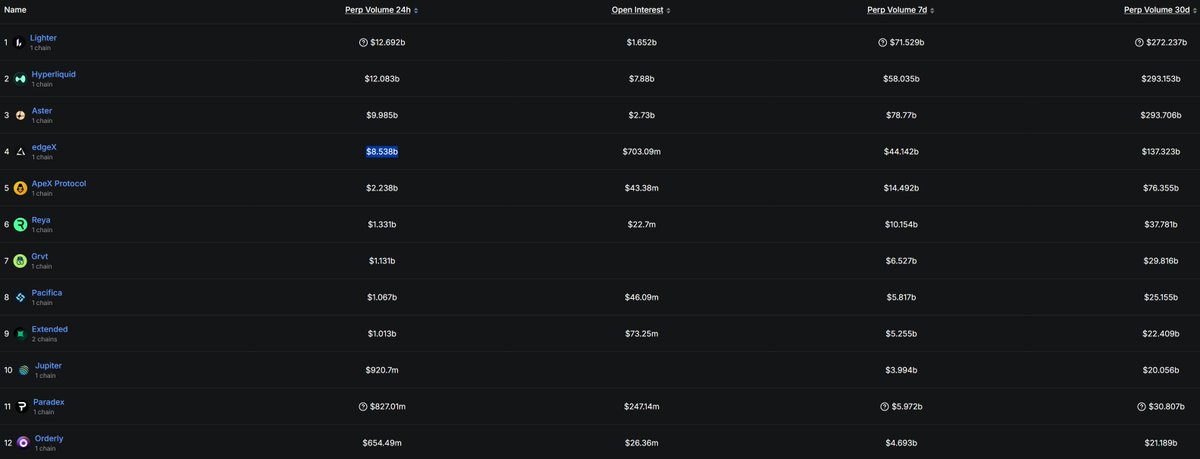1200x459 pixels.
Task: Click the Reya green logo icon
Action: click(20, 224)
